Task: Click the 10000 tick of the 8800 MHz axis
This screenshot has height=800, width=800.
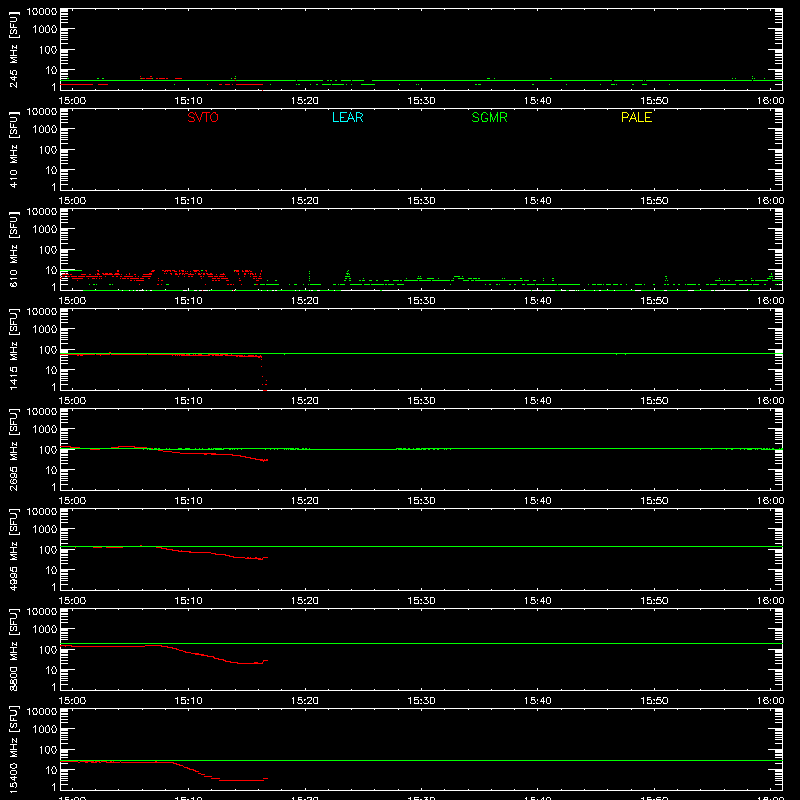Action: pos(42,612)
